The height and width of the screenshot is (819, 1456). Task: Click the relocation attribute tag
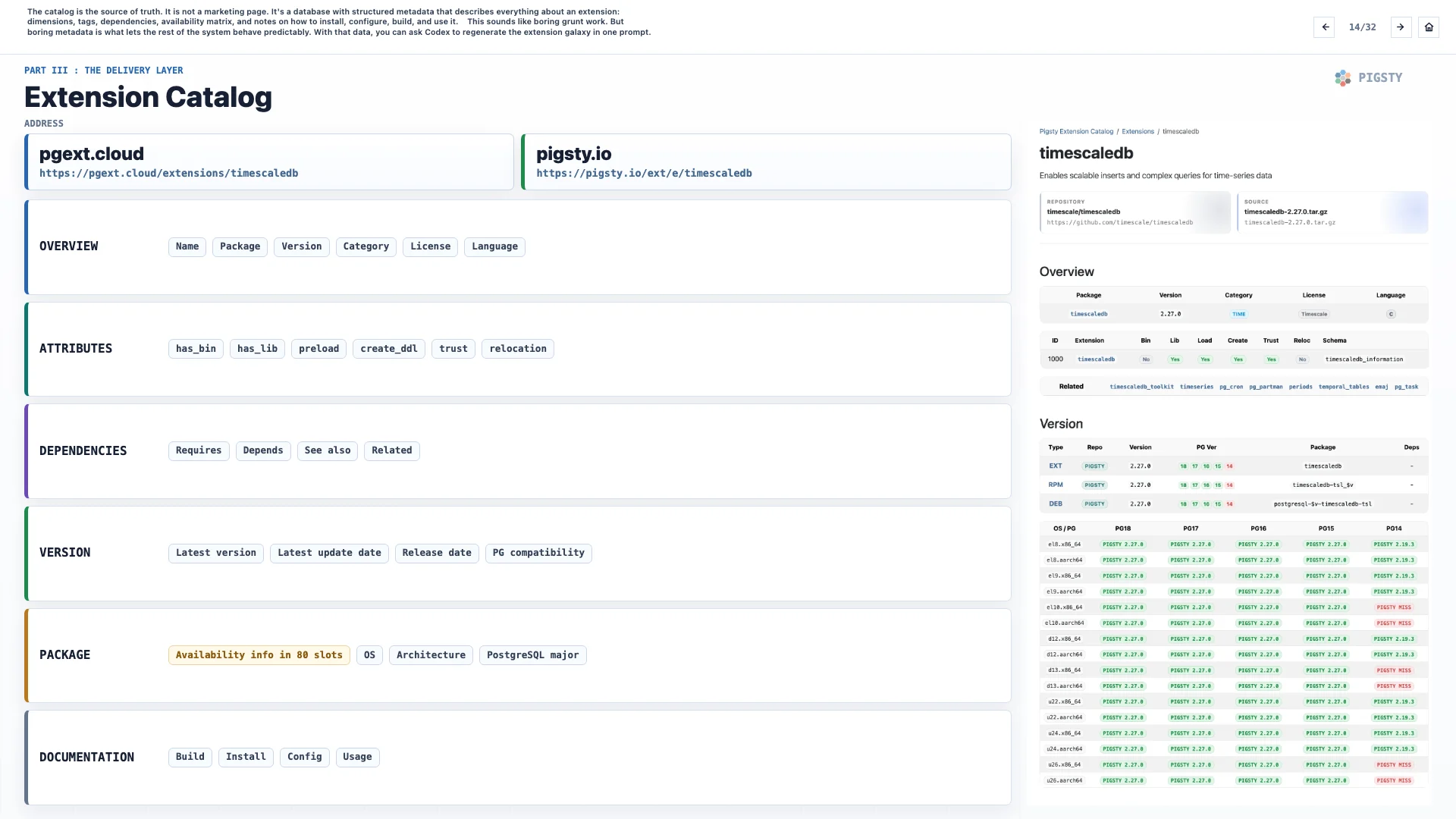(x=518, y=349)
